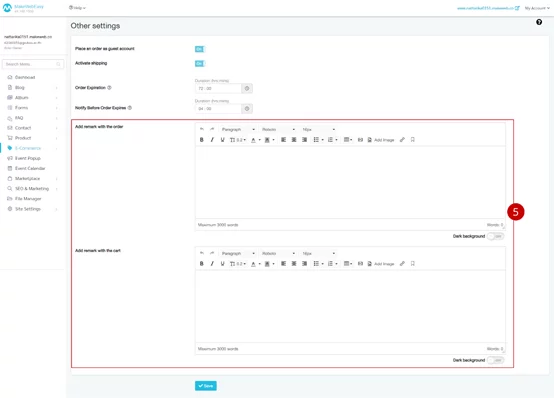The width and height of the screenshot is (554, 398).
Task: Click the embed media icon in order remark editor
Action: click(x=360, y=140)
